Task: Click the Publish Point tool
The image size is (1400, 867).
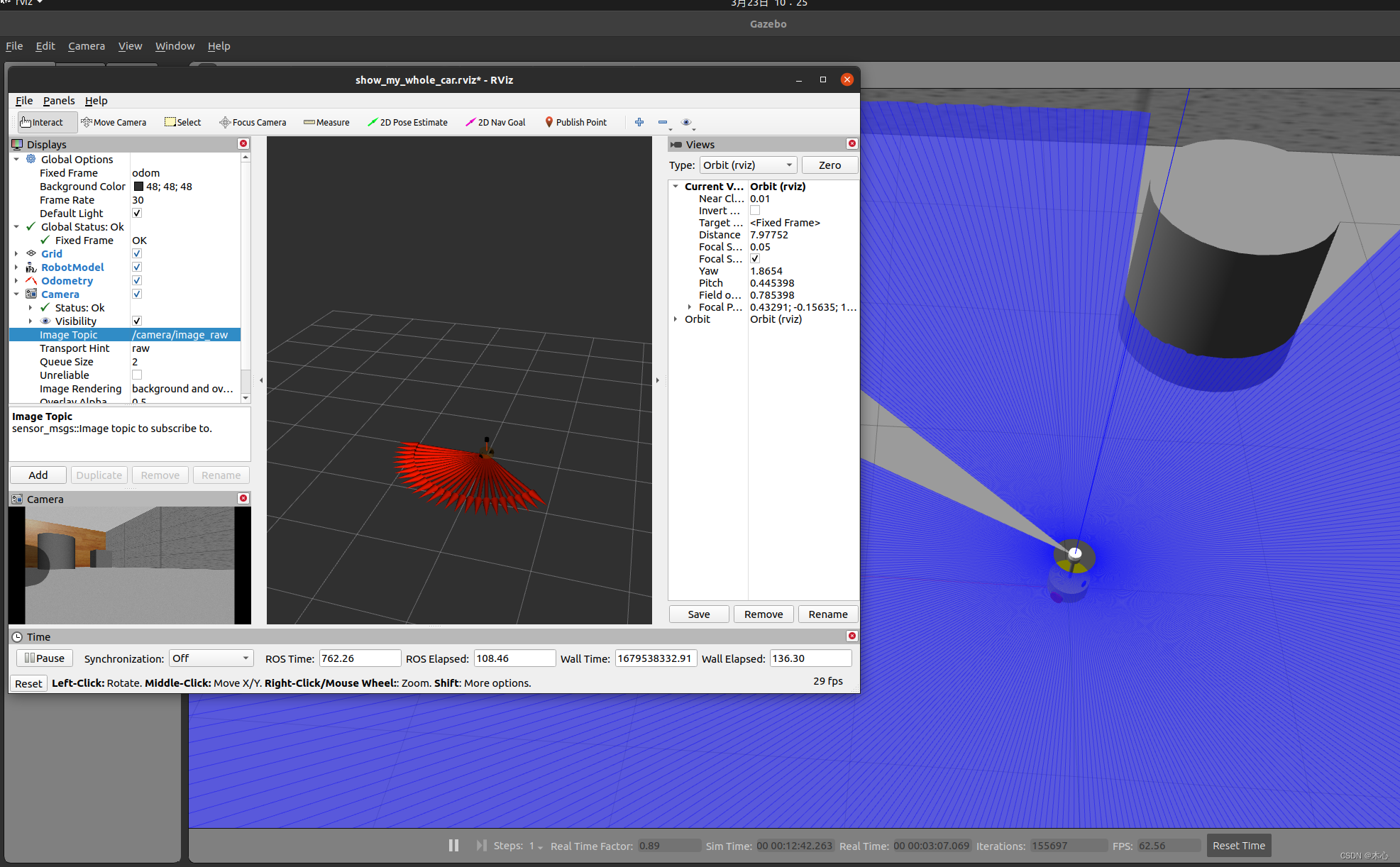Action: tap(575, 122)
